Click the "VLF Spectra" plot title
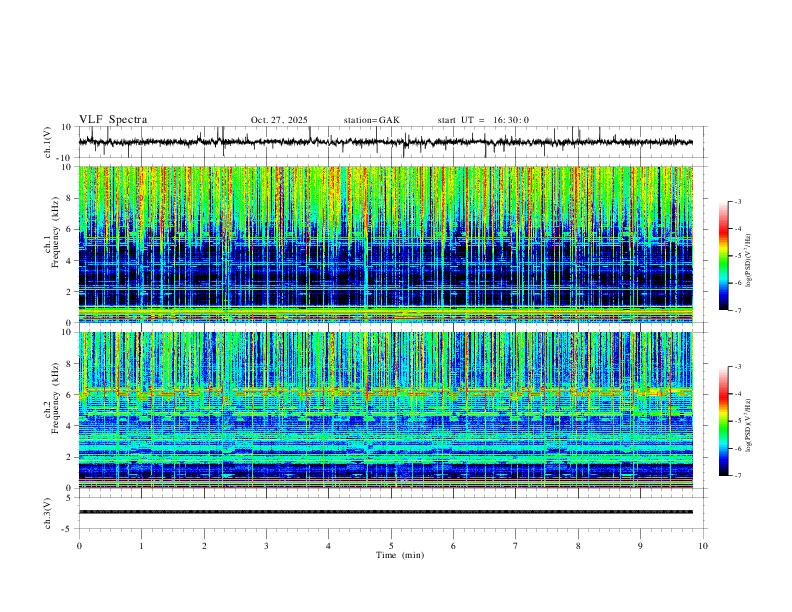 point(113,120)
